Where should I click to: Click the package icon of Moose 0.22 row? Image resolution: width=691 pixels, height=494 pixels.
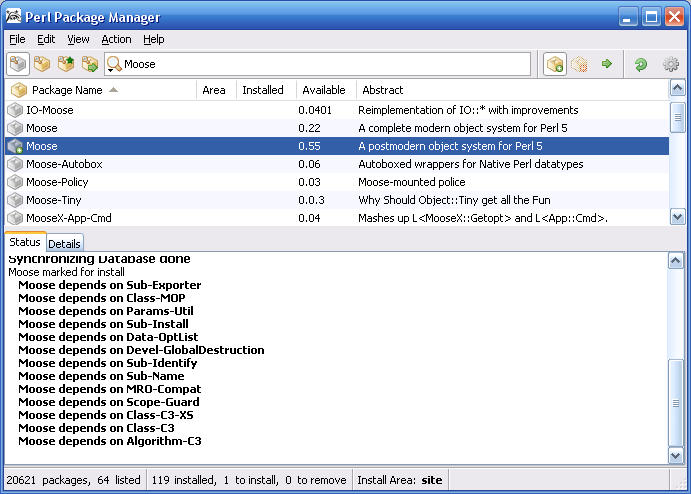[15, 128]
